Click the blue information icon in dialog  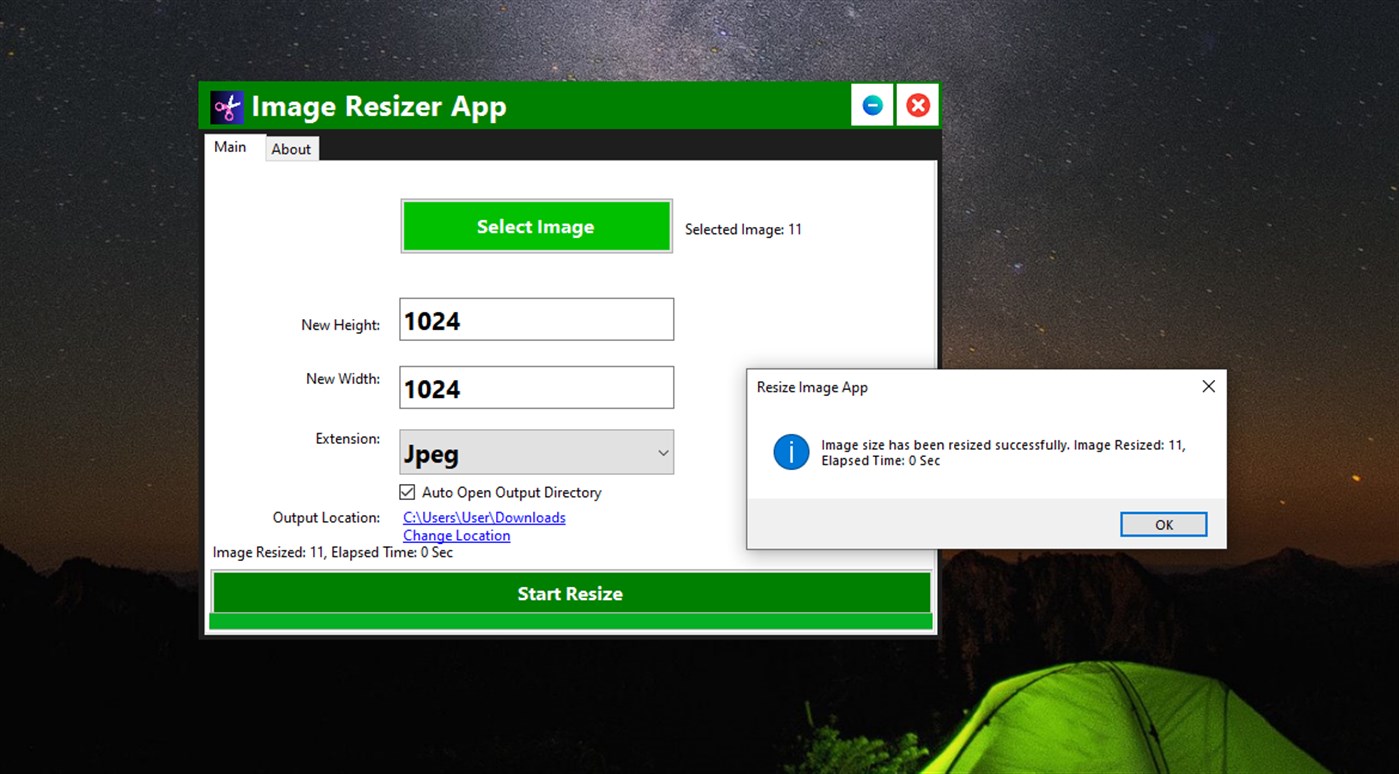[x=790, y=452]
